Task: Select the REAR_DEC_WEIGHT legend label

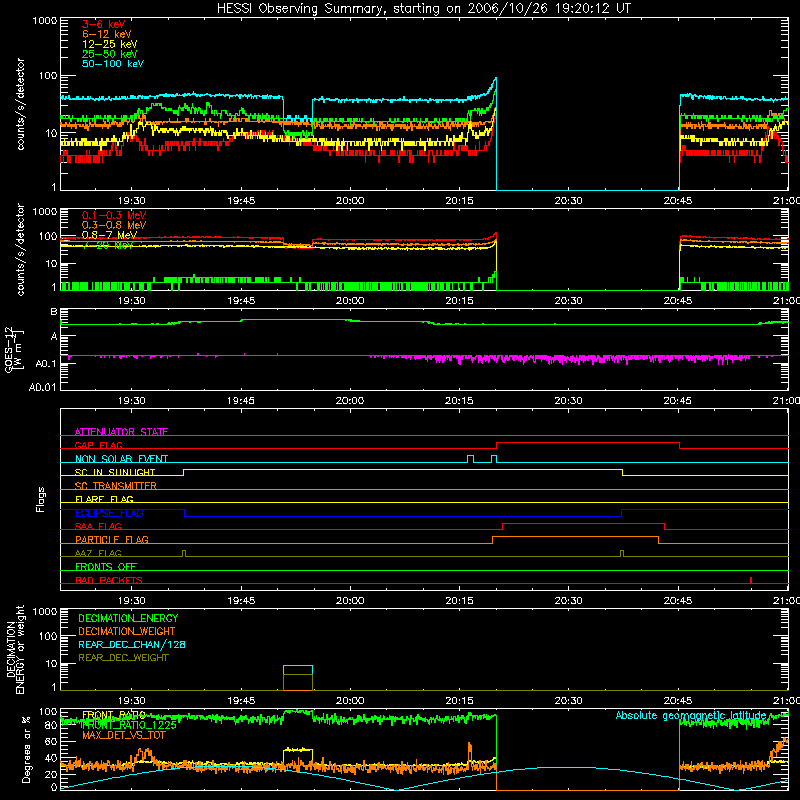Action: point(123,658)
